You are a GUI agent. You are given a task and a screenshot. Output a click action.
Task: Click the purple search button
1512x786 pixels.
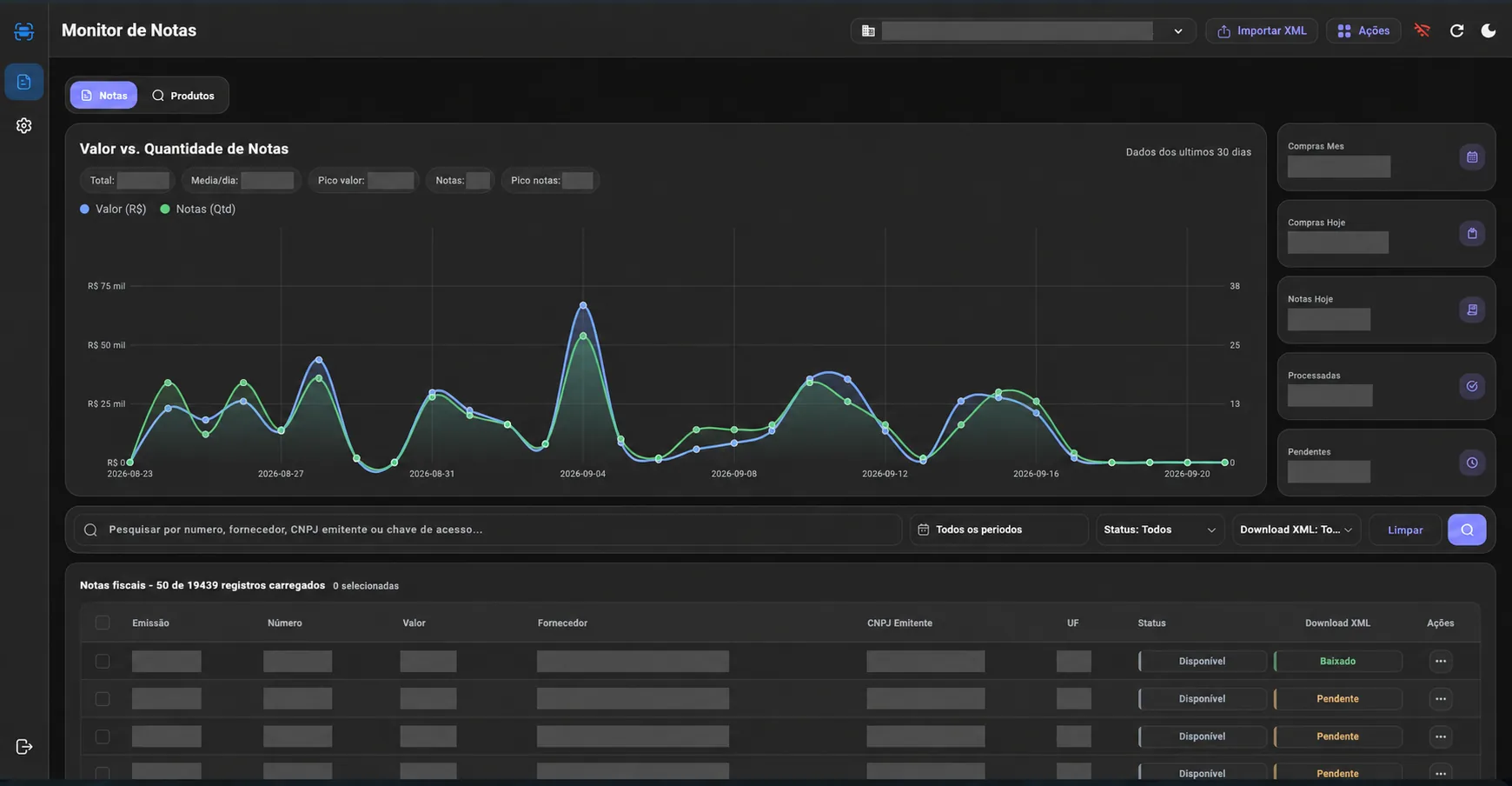(x=1467, y=530)
